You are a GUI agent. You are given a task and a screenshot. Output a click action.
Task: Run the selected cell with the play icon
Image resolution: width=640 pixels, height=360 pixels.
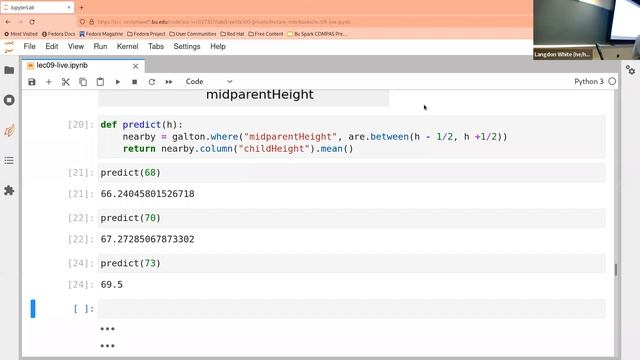[x=118, y=82]
